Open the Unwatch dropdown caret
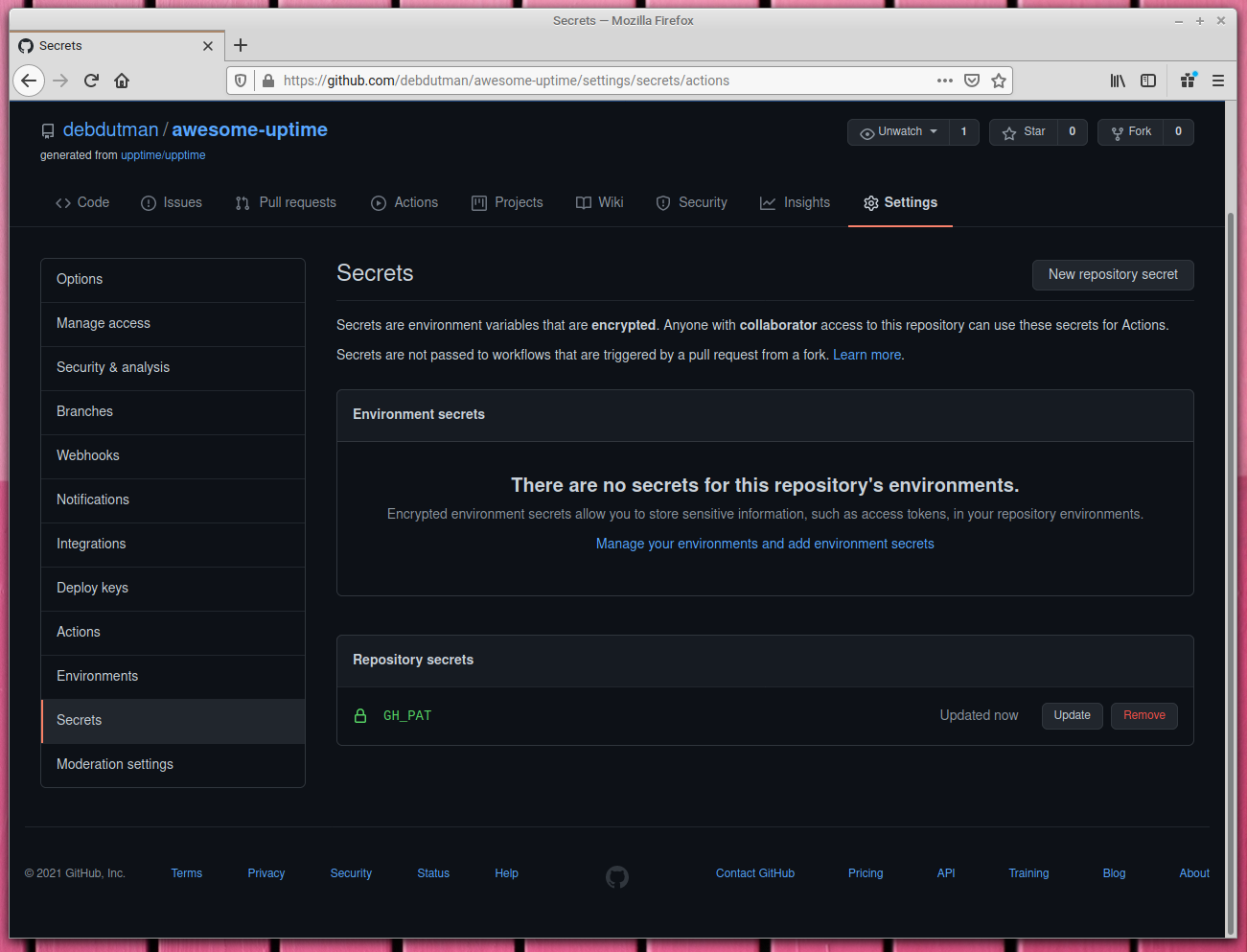The width and height of the screenshot is (1247, 952). point(932,131)
